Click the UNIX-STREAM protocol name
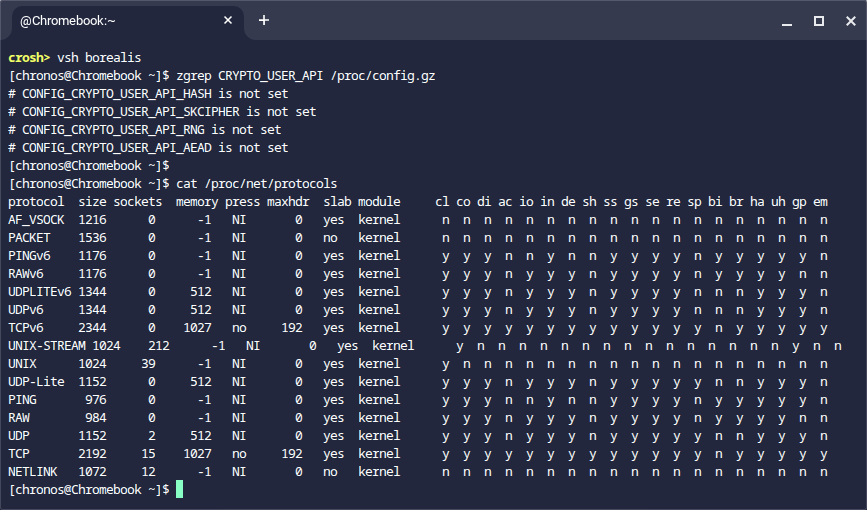 (x=46, y=346)
